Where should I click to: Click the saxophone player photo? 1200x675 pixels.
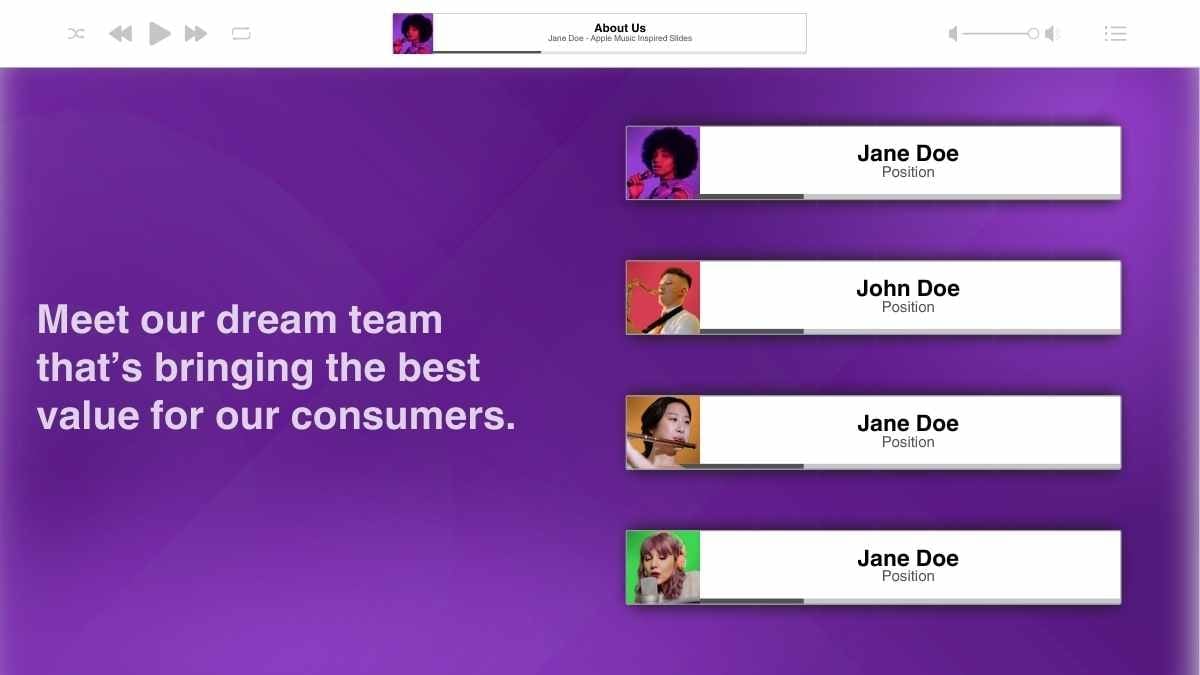pos(663,298)
